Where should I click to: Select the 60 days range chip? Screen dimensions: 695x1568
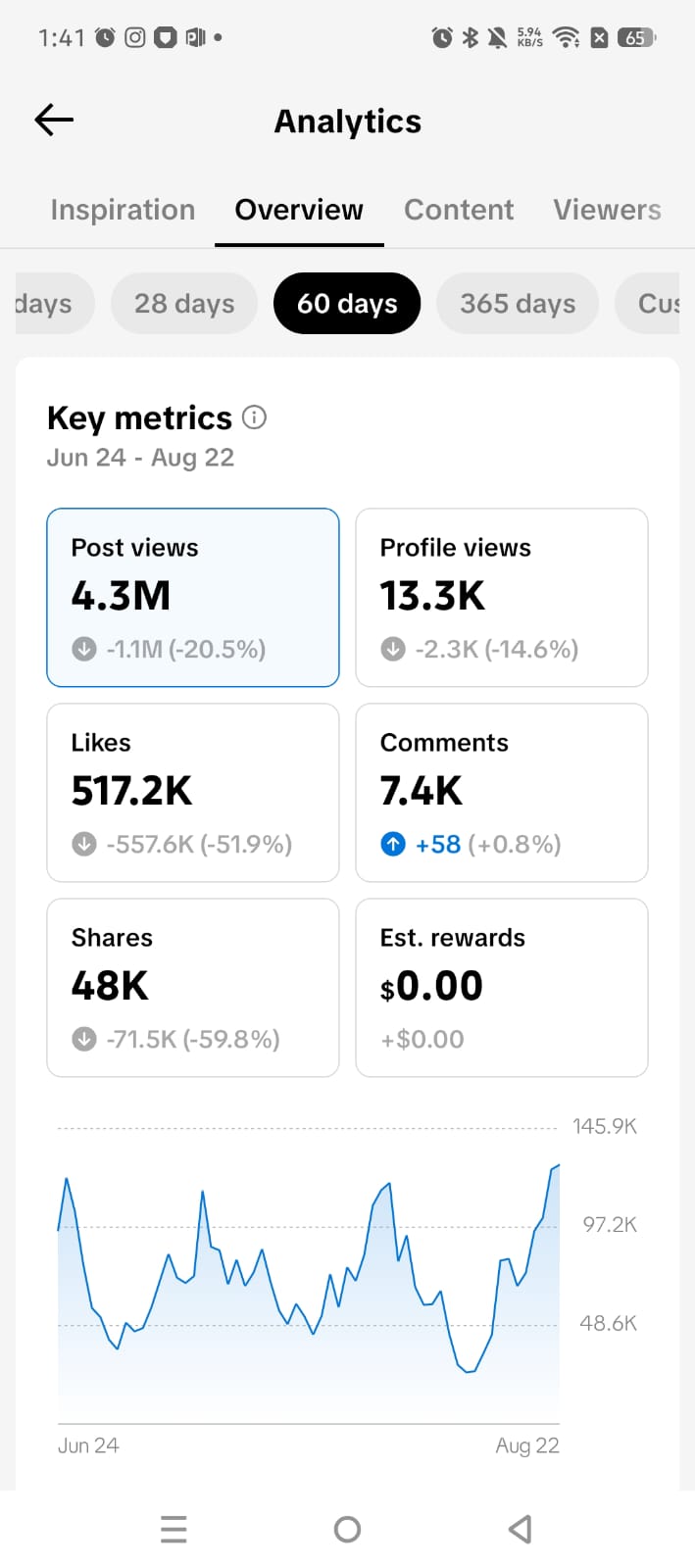coord(347,304)
